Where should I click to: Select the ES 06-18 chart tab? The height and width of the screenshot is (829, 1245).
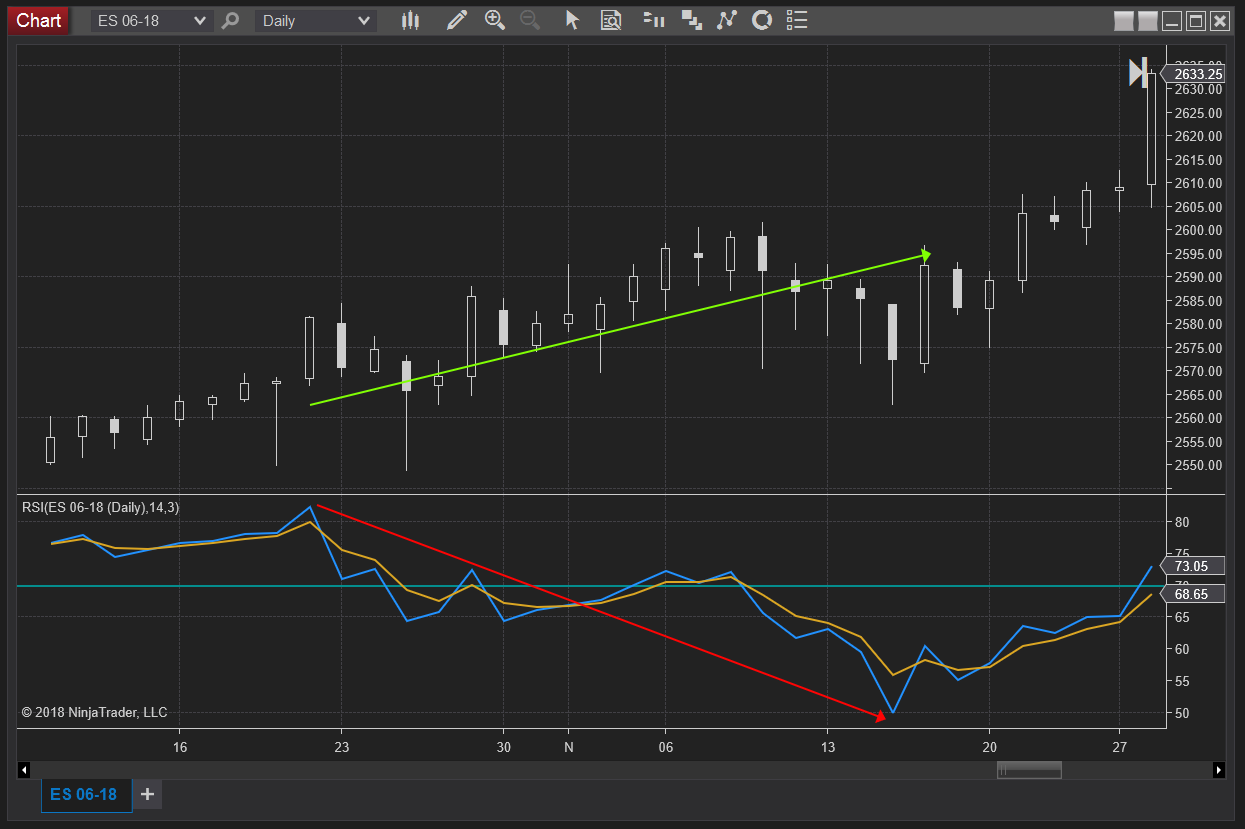(85, 795)
